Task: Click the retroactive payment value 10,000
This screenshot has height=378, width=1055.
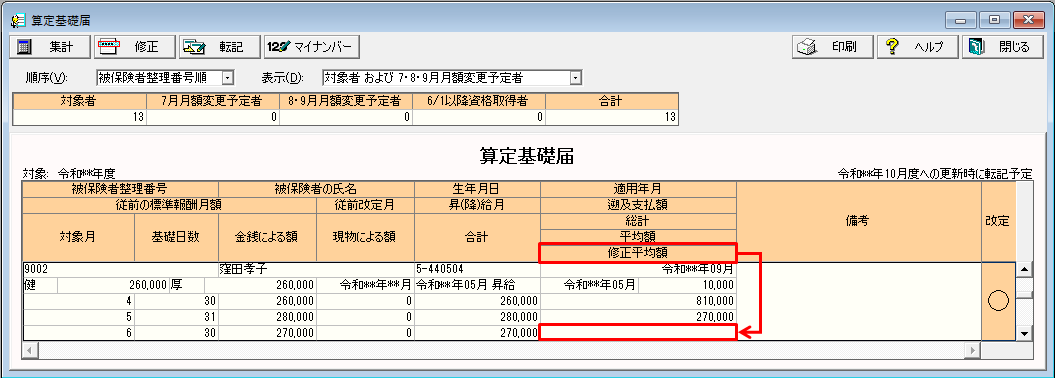Action: click(x=687, y=285)
